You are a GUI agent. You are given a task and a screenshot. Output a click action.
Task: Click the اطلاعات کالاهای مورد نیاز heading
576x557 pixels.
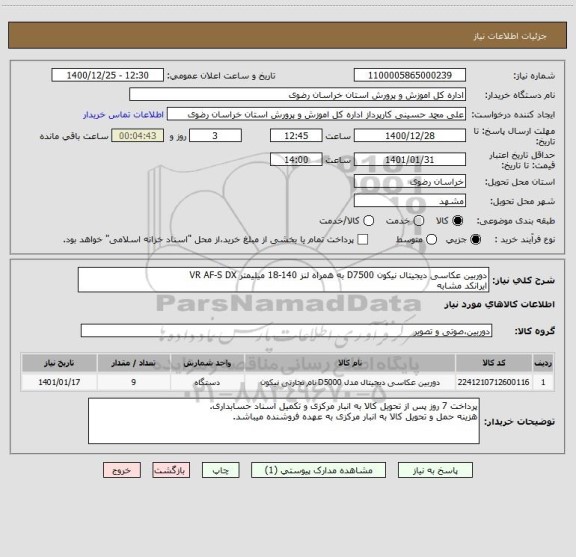coord(500,305)
